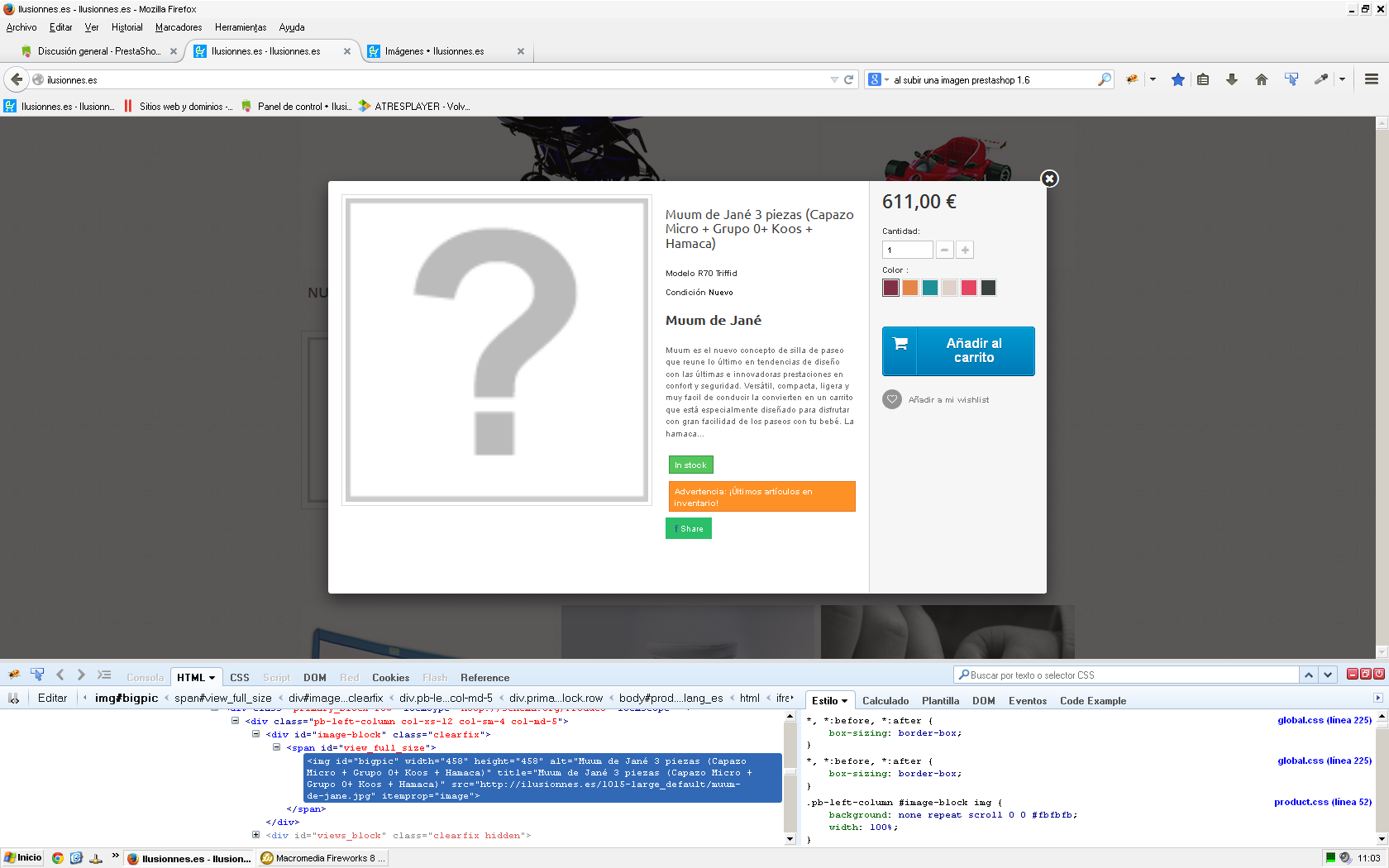Image resolution: width=1389 pixels, height=868 pixels.
Task: Collapse the image-block div node
Action: [255, 734]
